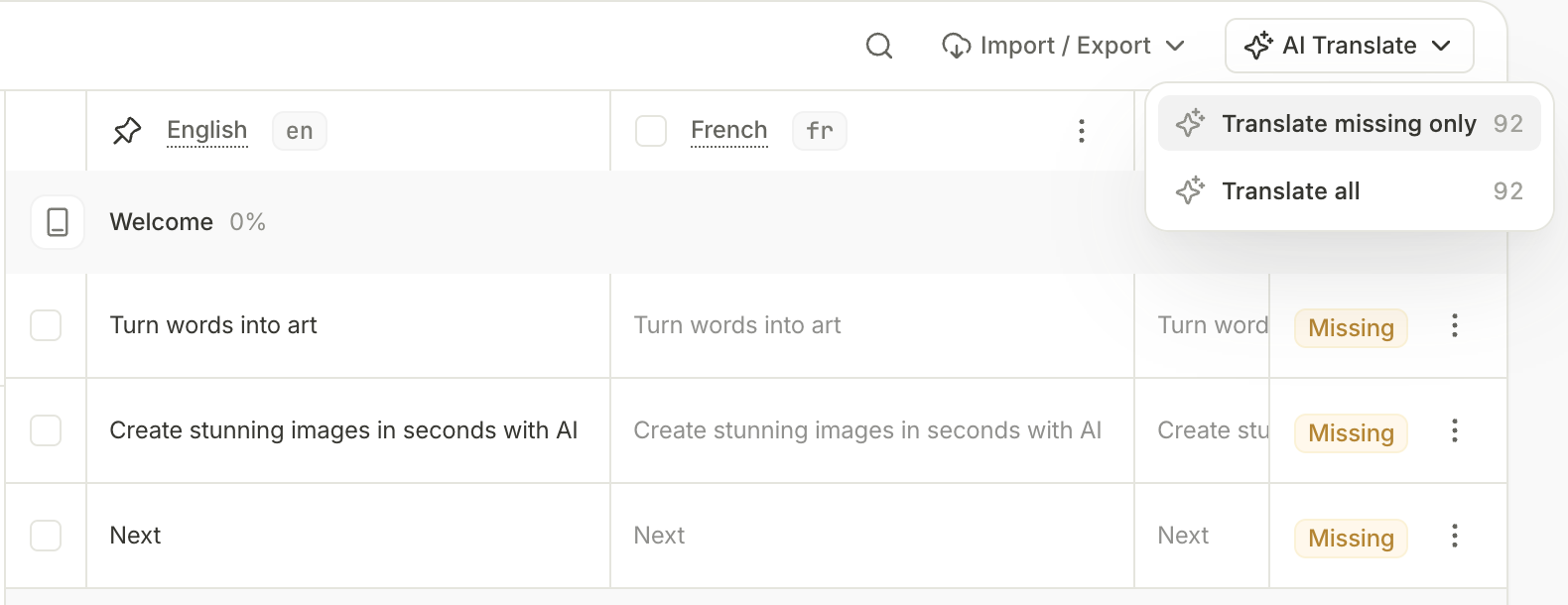Click English cell 'Turn words into art'

coord(348,325)
